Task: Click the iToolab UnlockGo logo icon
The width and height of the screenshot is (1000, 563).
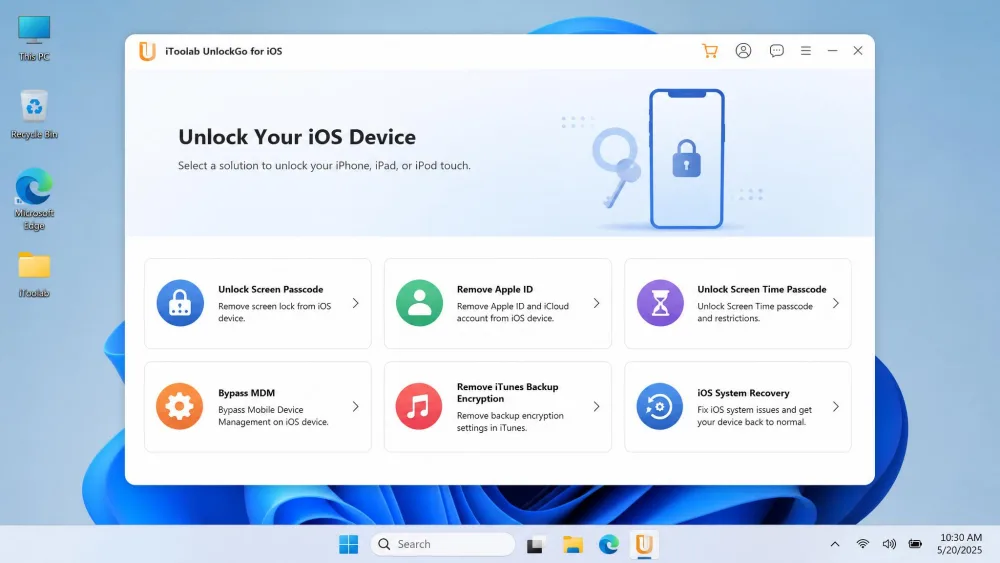Action: 147,51
